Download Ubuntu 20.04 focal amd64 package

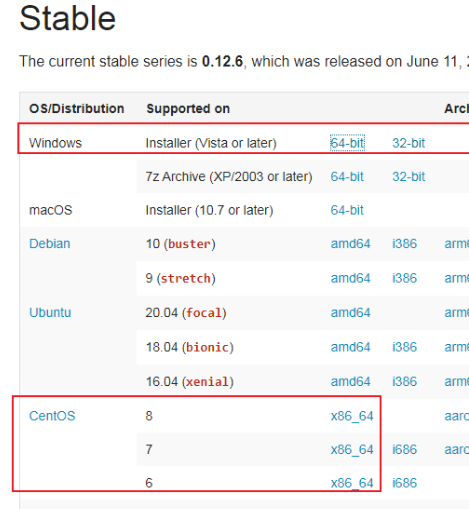coord(350,313)
